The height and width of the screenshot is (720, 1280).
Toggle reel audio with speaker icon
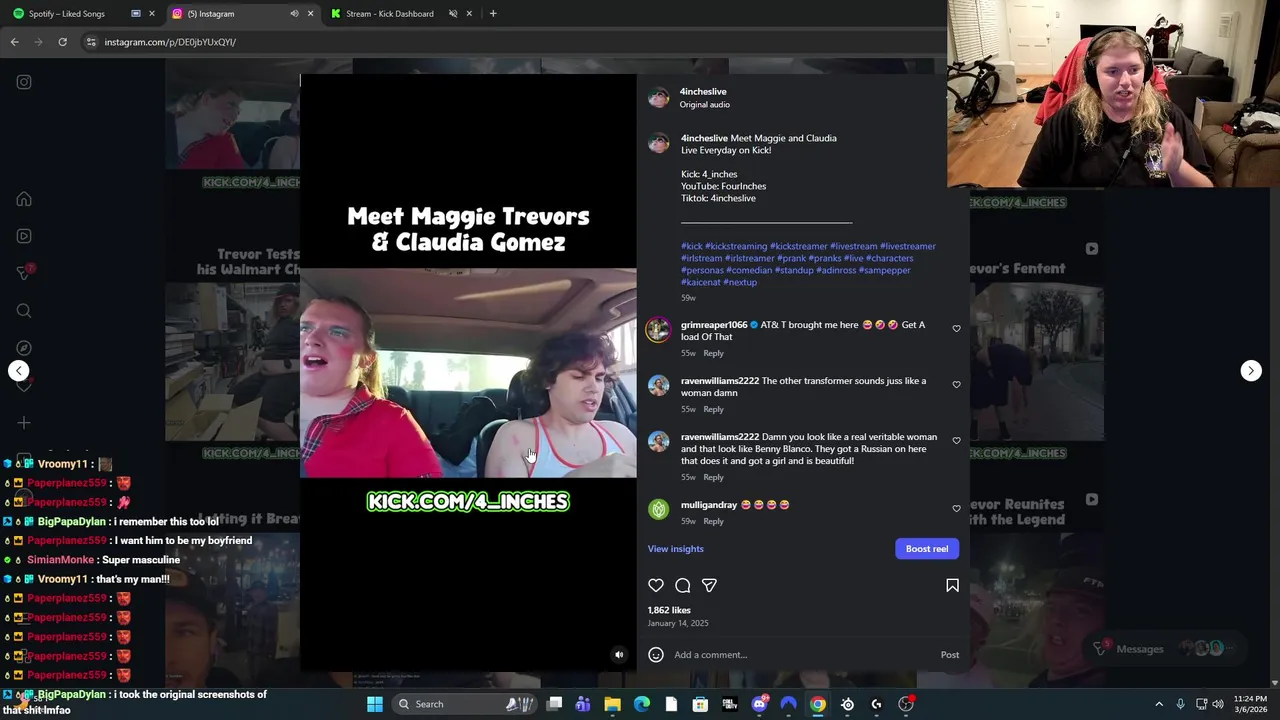click(619, 655)
